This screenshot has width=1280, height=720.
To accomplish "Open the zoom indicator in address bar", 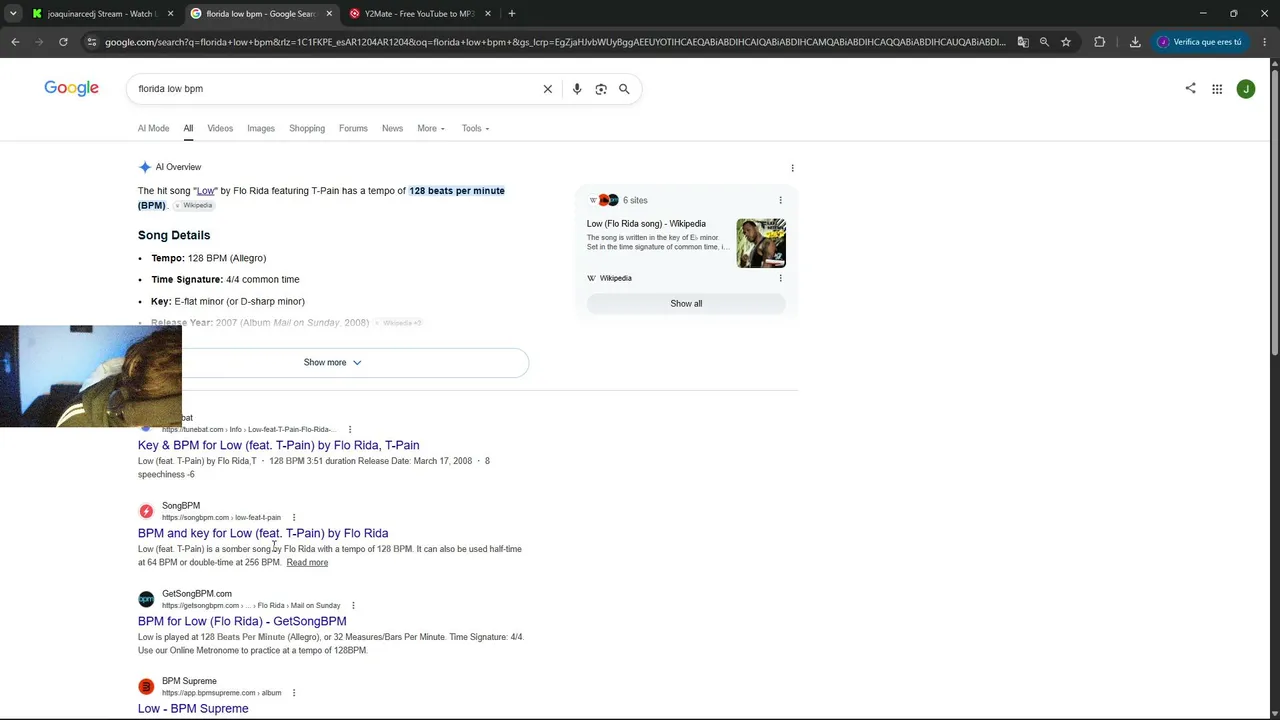I will (1044, 42).
